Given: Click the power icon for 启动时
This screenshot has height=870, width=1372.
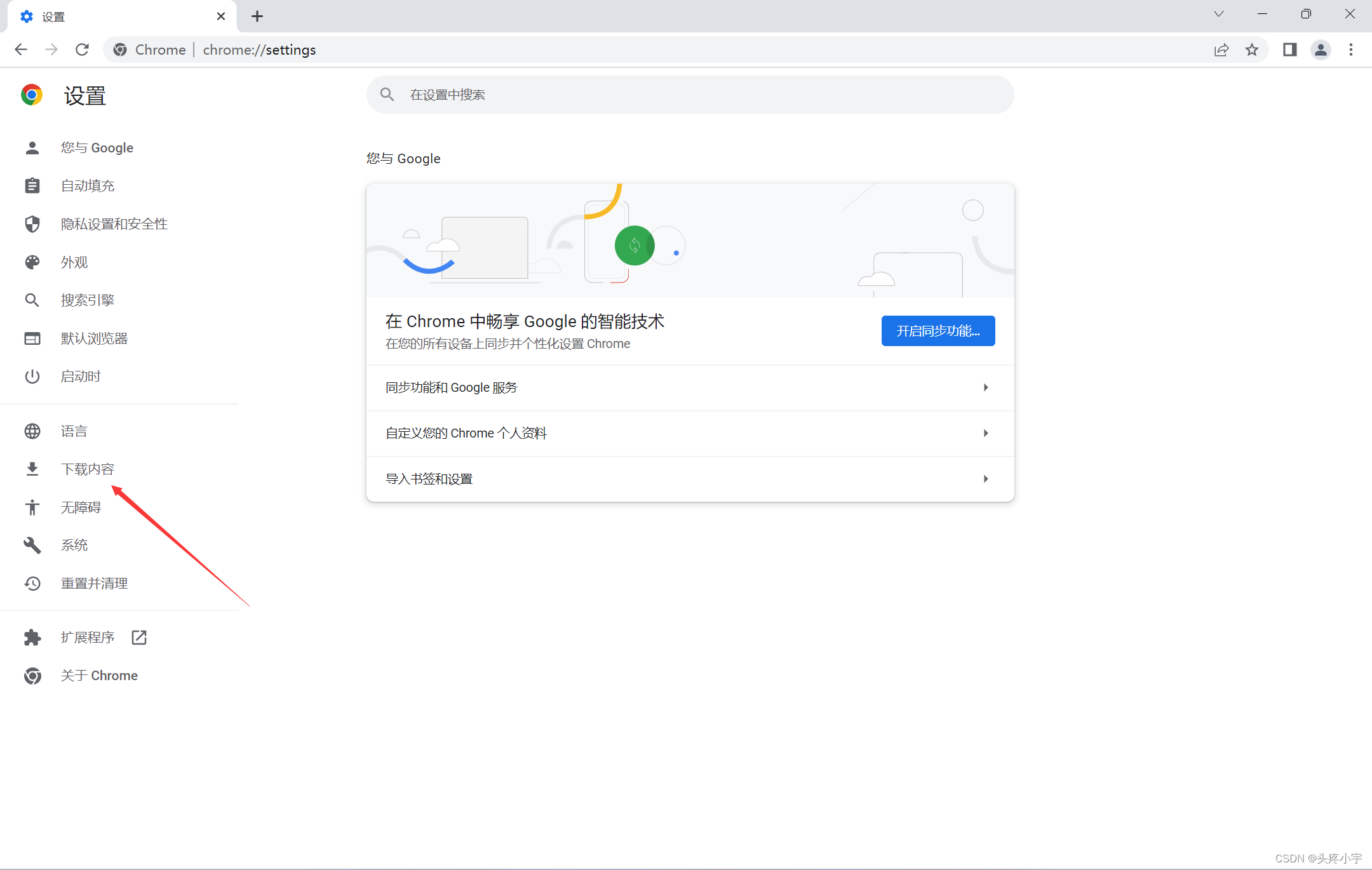Looking at the screenshot, I should click(x=32, y=377).
